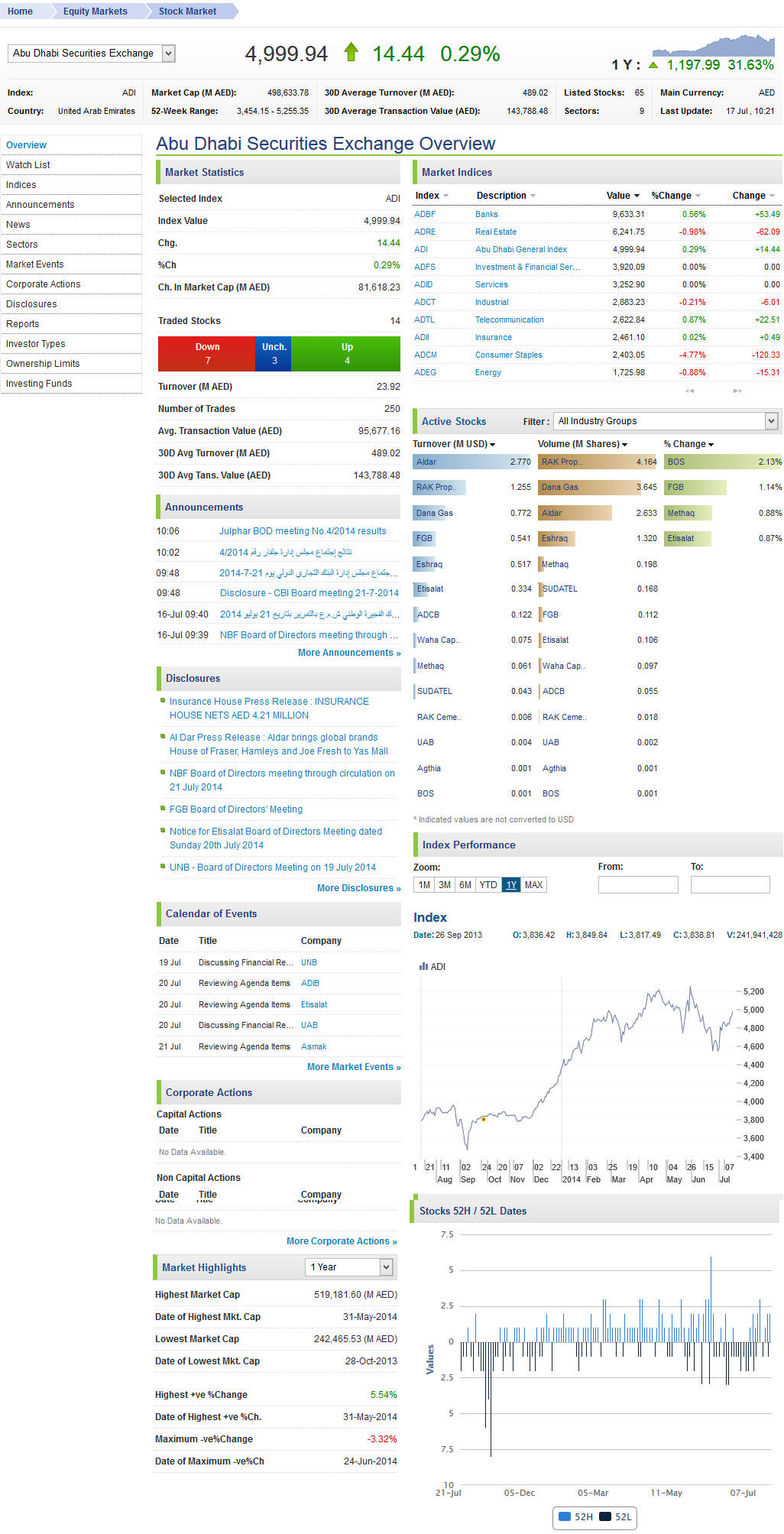
Task: Click Aldar turnover bar in Active Stocks
Action: pyautogui.click(x=472, y=462)
